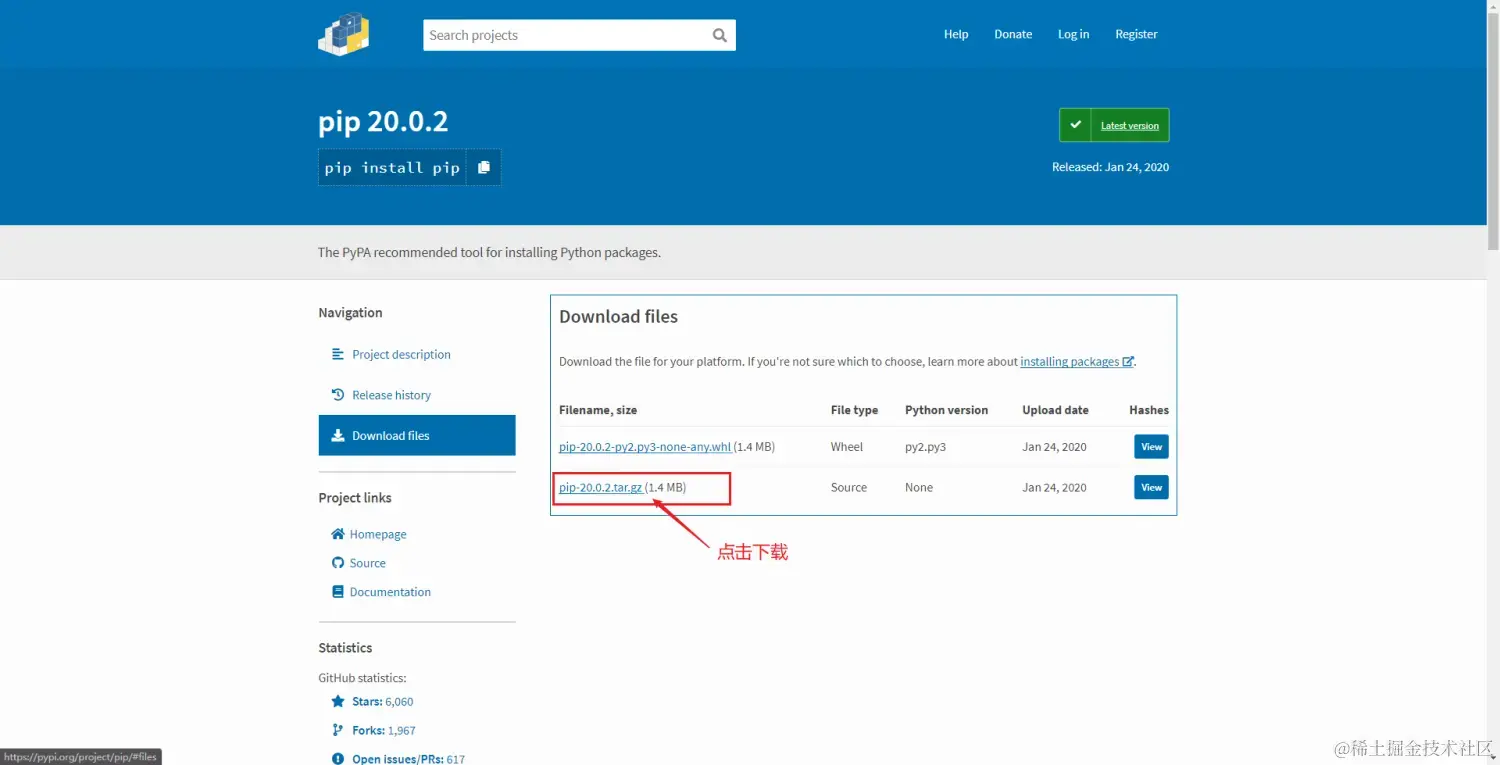Open the Donate page
Viewport: 1500px width, 765px height.
point(1013,34)
